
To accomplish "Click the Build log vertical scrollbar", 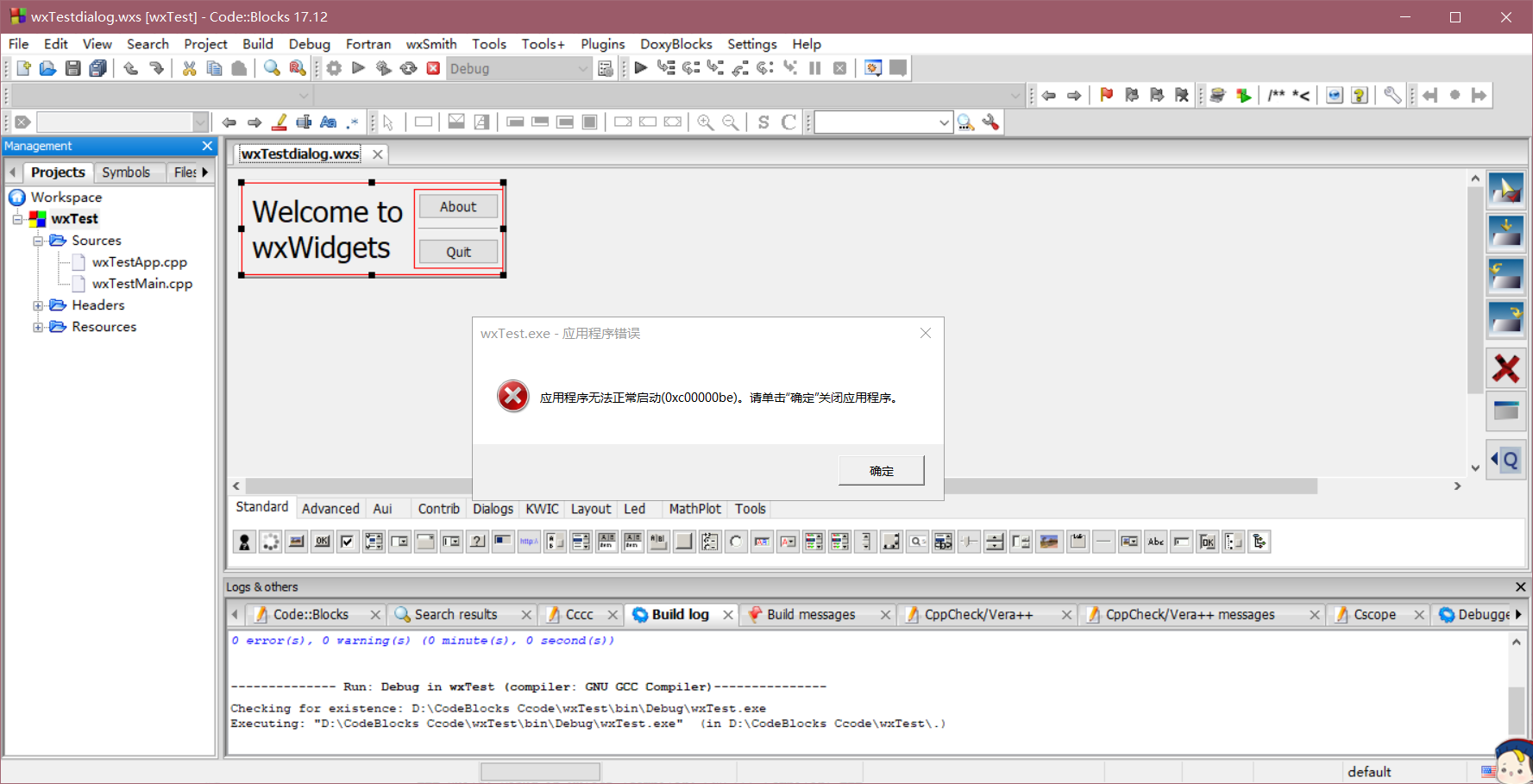I will (1517, 710).
